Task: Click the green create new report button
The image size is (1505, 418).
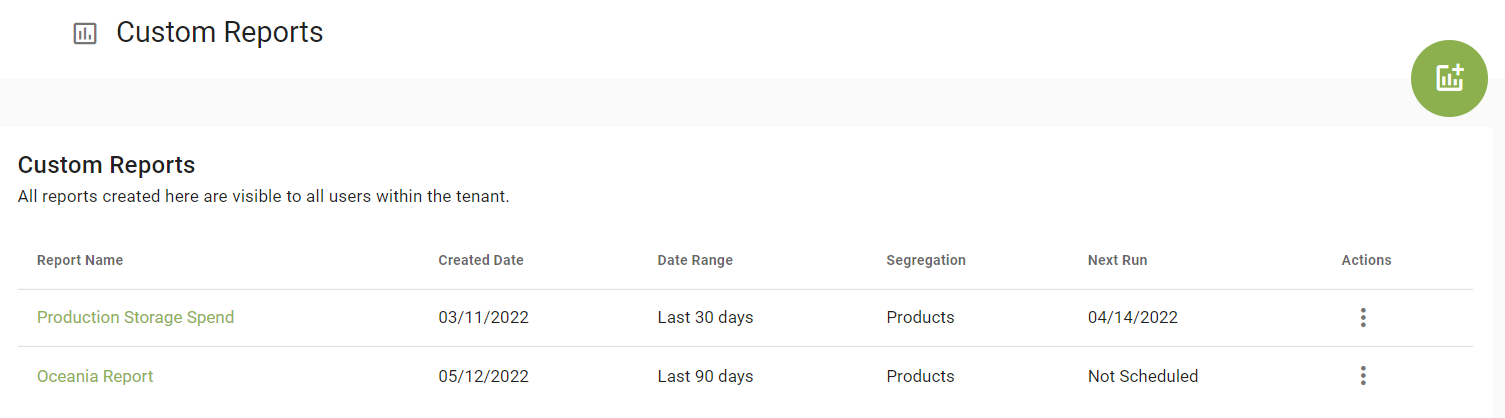Action: [1449, 78]
